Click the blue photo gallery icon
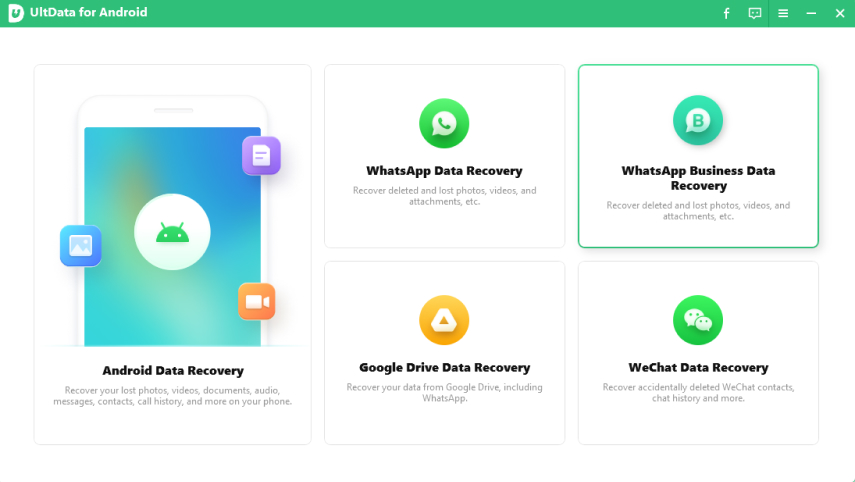The height and width of the screenshot is (482, 855). [x=80, y=246]
